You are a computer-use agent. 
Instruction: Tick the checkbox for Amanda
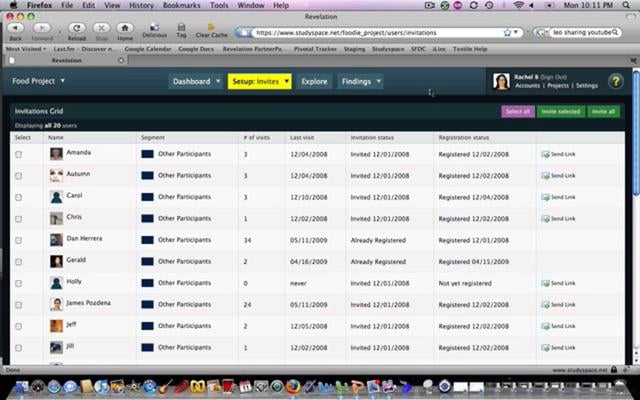18,154
